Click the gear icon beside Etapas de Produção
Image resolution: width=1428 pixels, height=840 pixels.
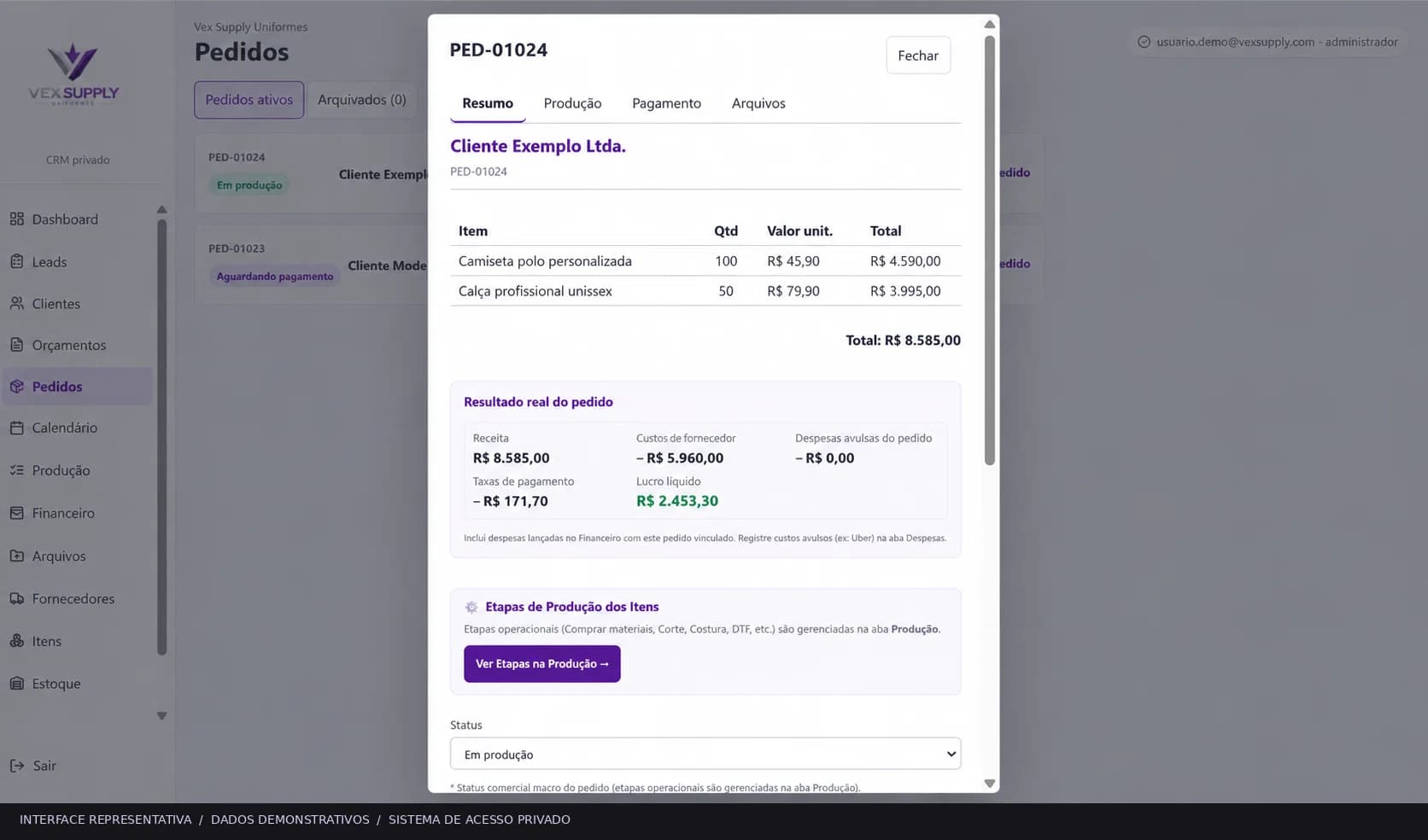pyautogui.click(x=471, y=608)
